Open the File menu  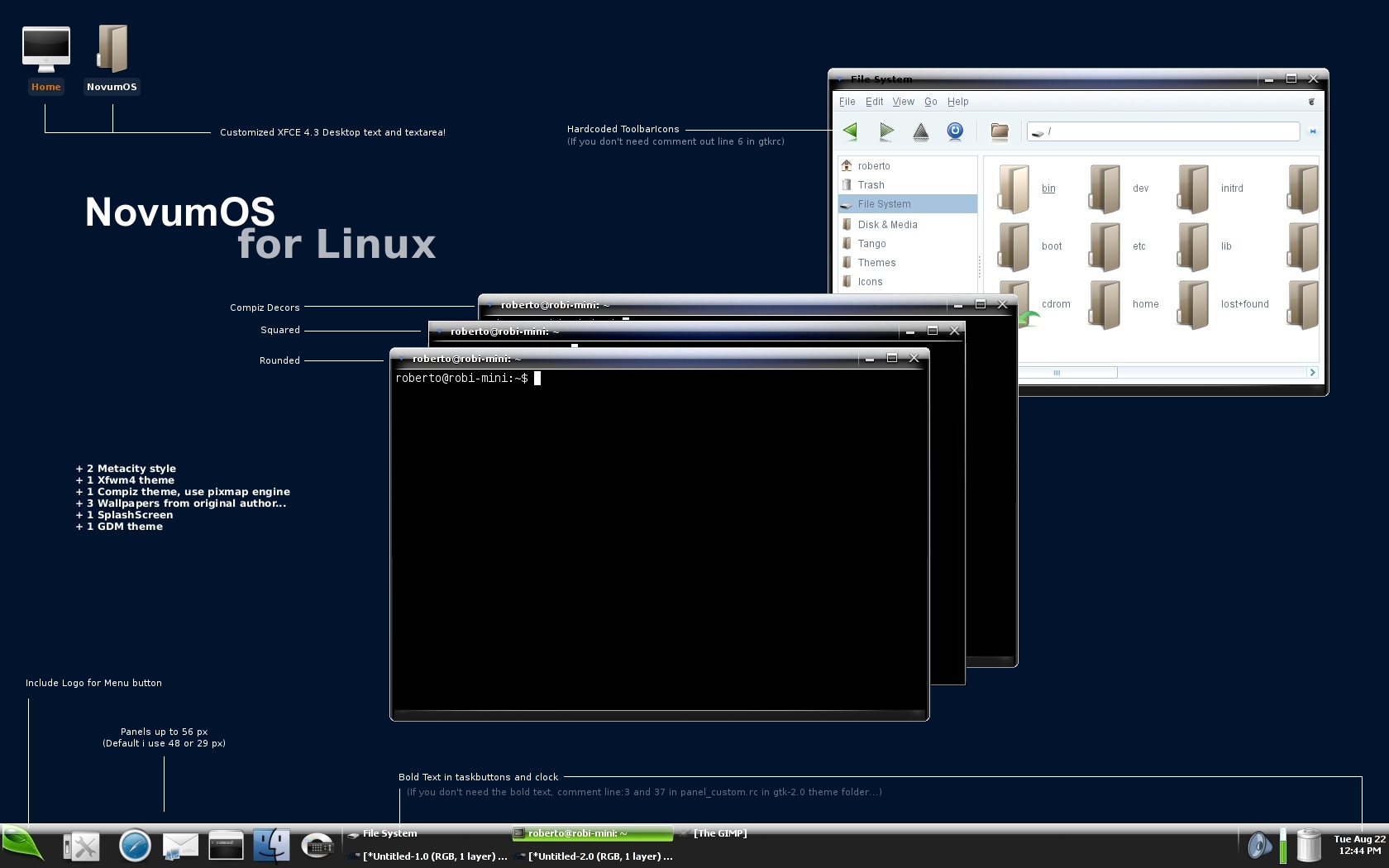[x=847, y=102]
